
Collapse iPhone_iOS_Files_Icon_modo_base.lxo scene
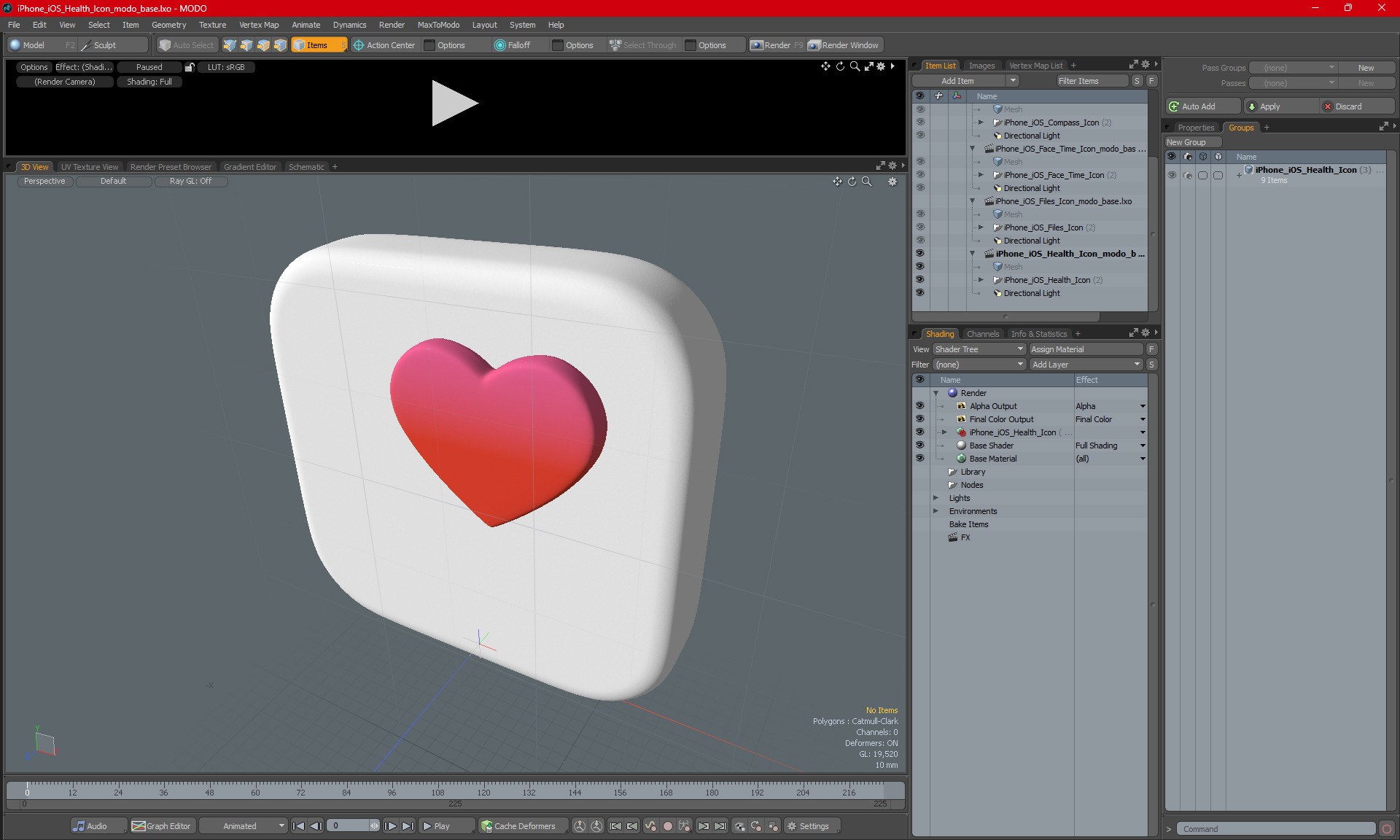pos(972,201)
